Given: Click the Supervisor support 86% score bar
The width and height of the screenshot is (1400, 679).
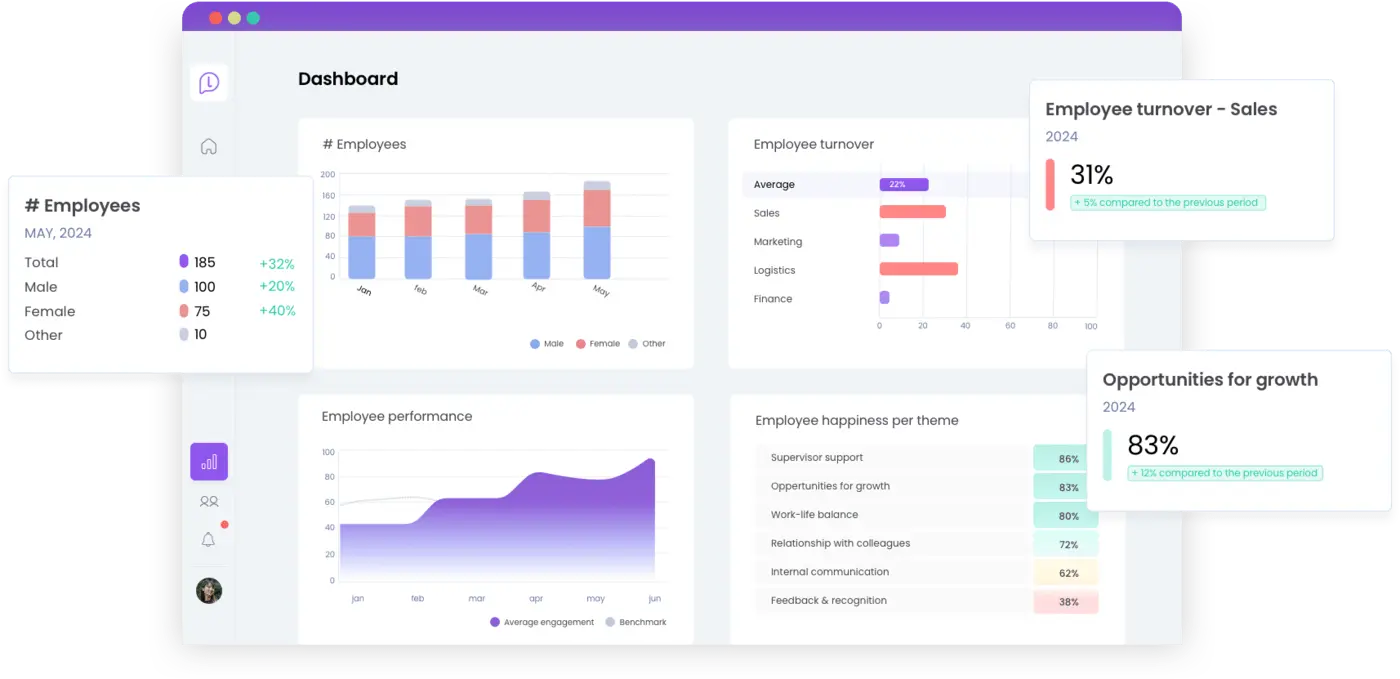Looking at the screenshot, I should click(1065, 458).
